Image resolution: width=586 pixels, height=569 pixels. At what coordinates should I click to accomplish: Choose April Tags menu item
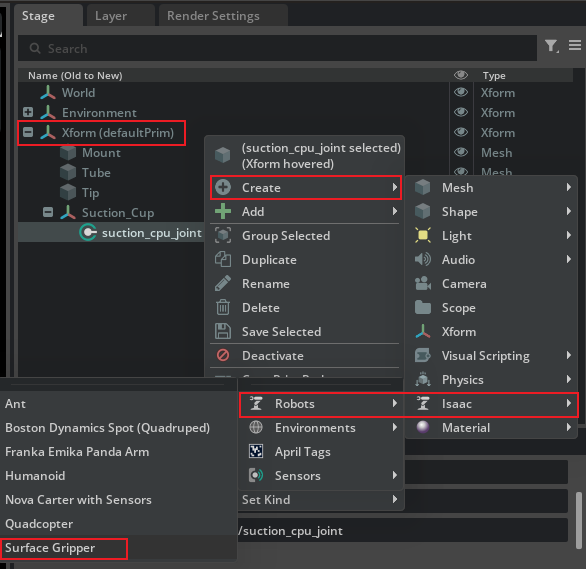322,452
